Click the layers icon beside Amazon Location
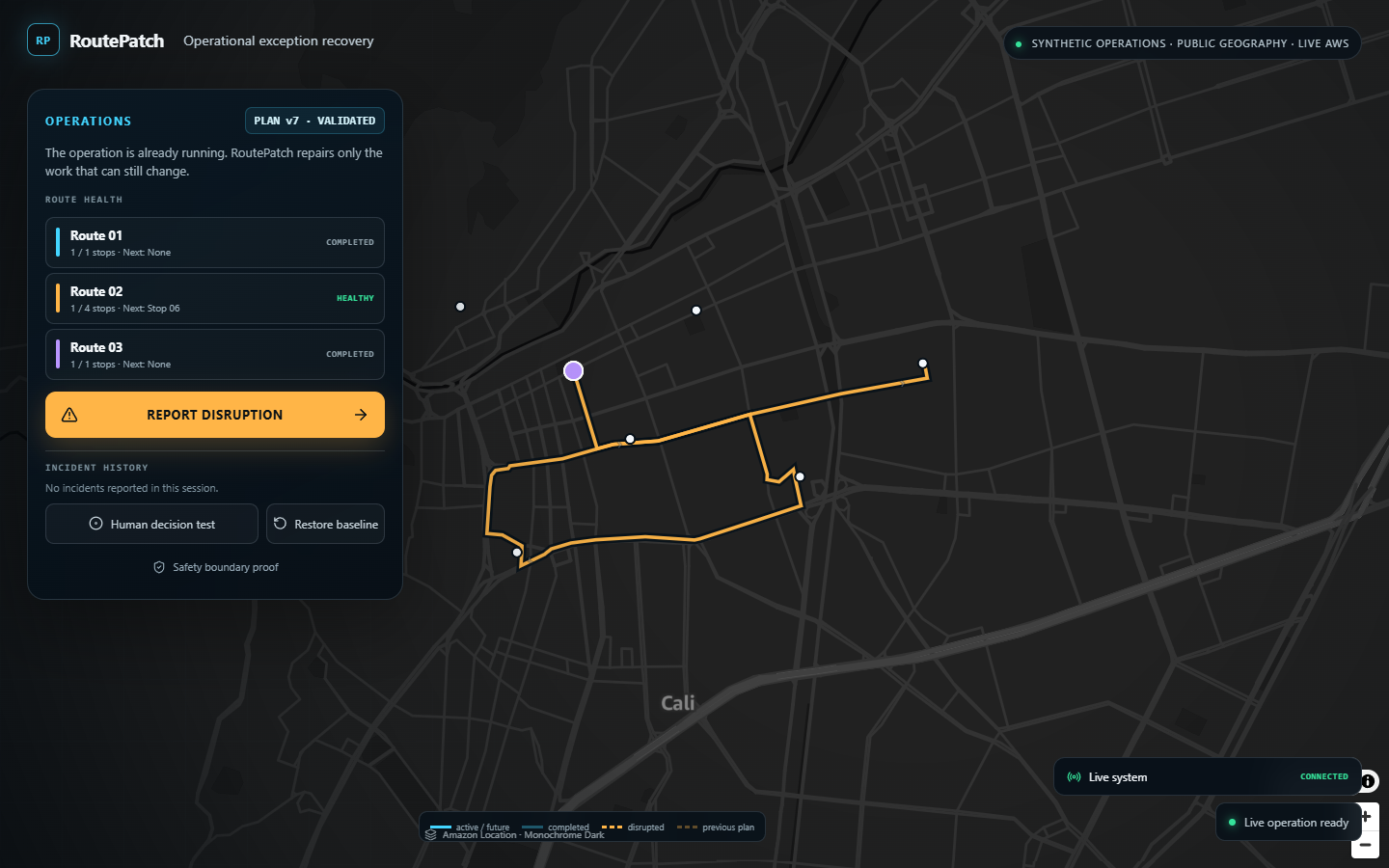Screen dimensions: 1389x868 [x=431, y=835]
